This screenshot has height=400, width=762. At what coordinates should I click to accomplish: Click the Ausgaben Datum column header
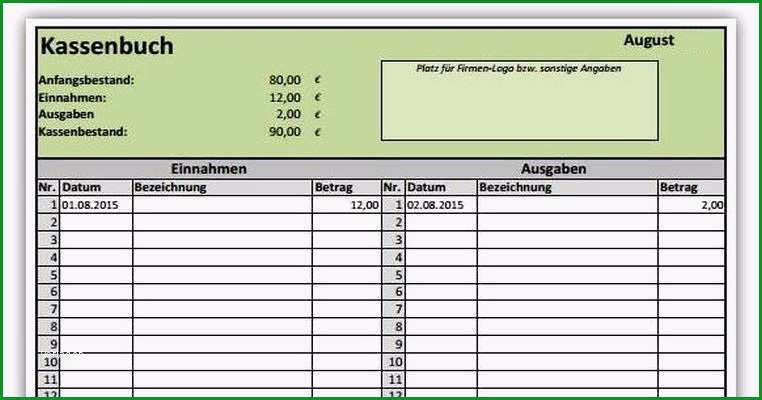point(441,188)
